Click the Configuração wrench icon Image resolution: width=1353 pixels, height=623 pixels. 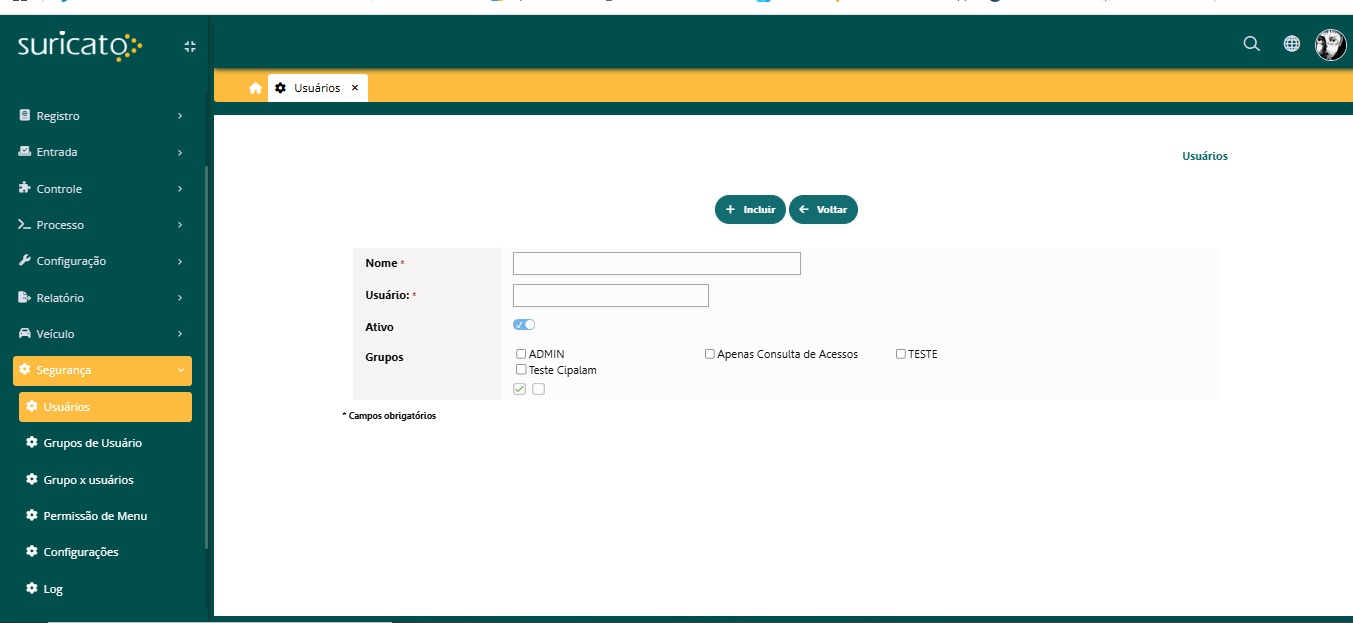[25, 261]
